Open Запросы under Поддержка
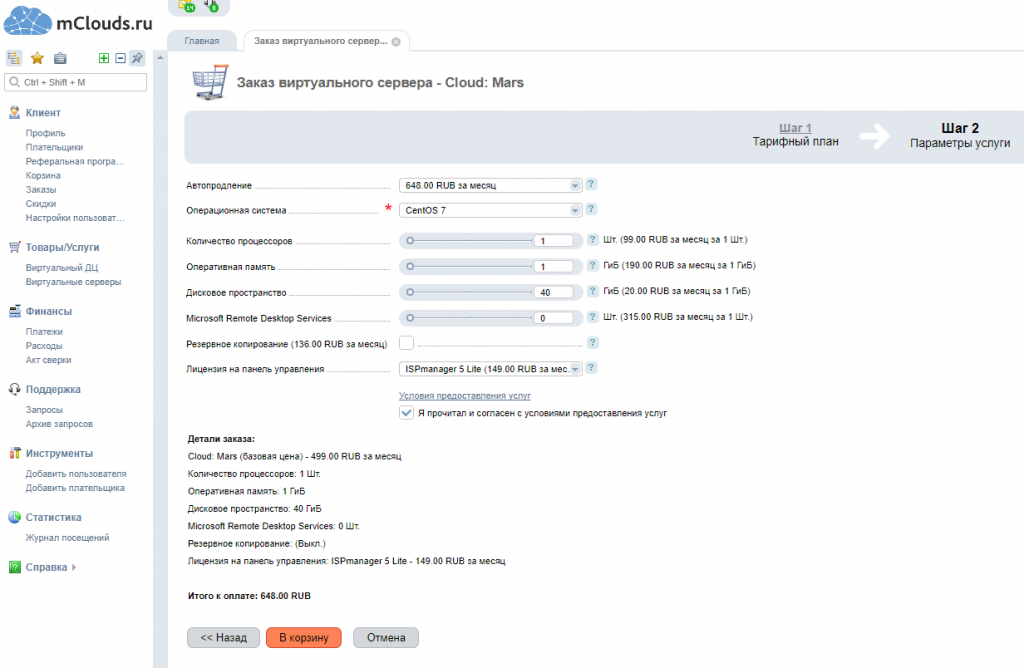Viewport: 1024px width, 668px height. (44, 409)
